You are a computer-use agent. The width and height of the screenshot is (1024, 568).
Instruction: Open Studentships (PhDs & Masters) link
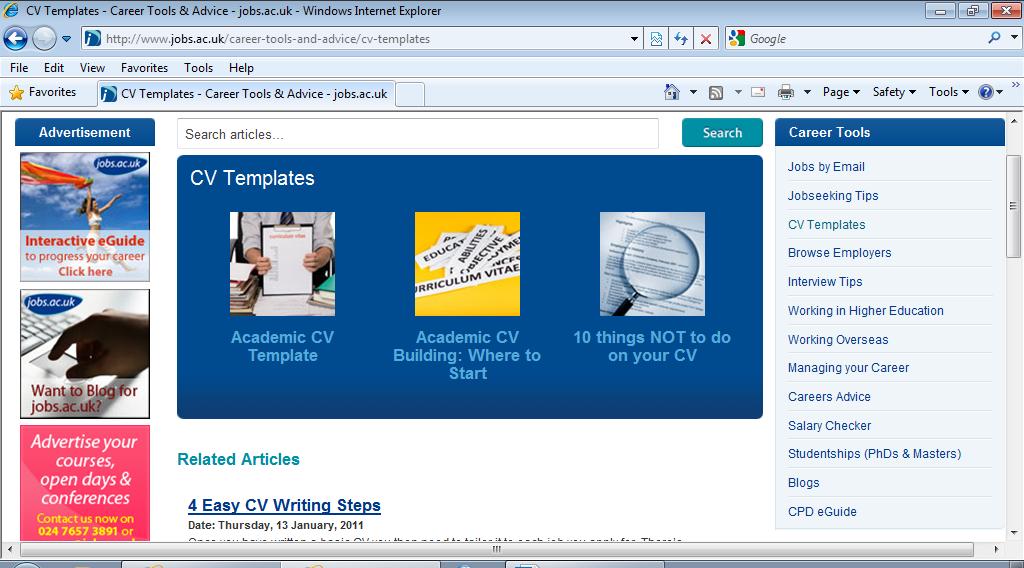pyautogui.click(x=874, y=454)
